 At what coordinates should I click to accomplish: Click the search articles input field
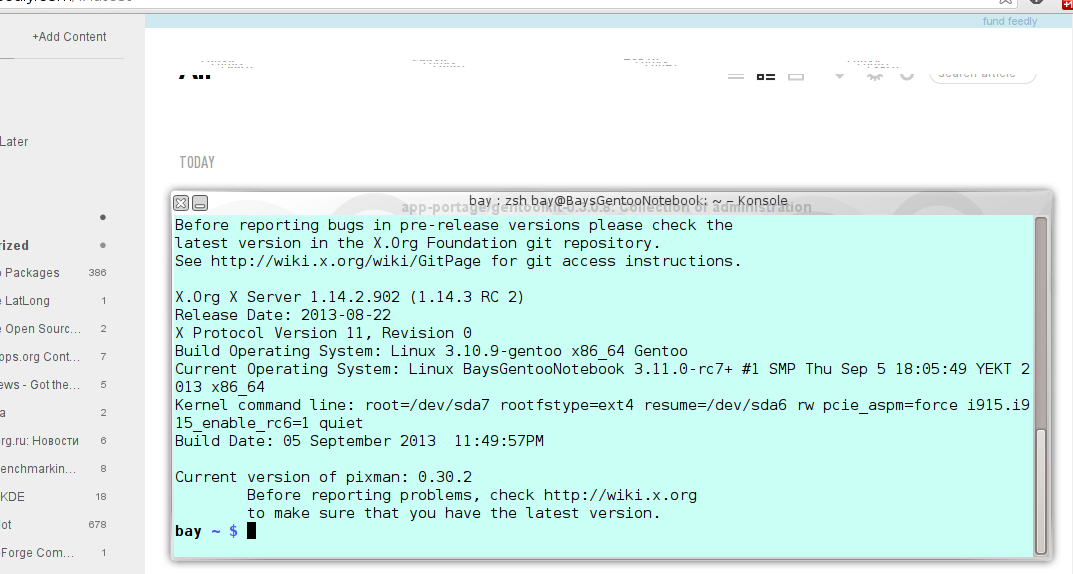pos(983,74)
